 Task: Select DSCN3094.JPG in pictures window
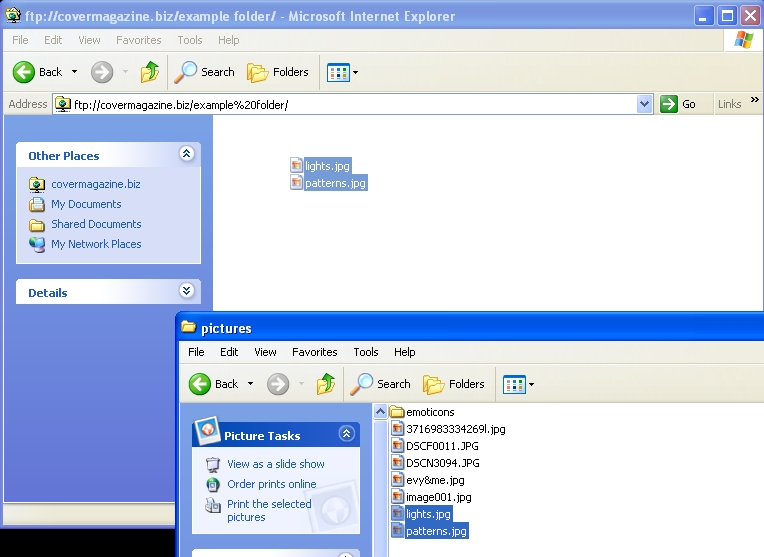coord(436,463)
